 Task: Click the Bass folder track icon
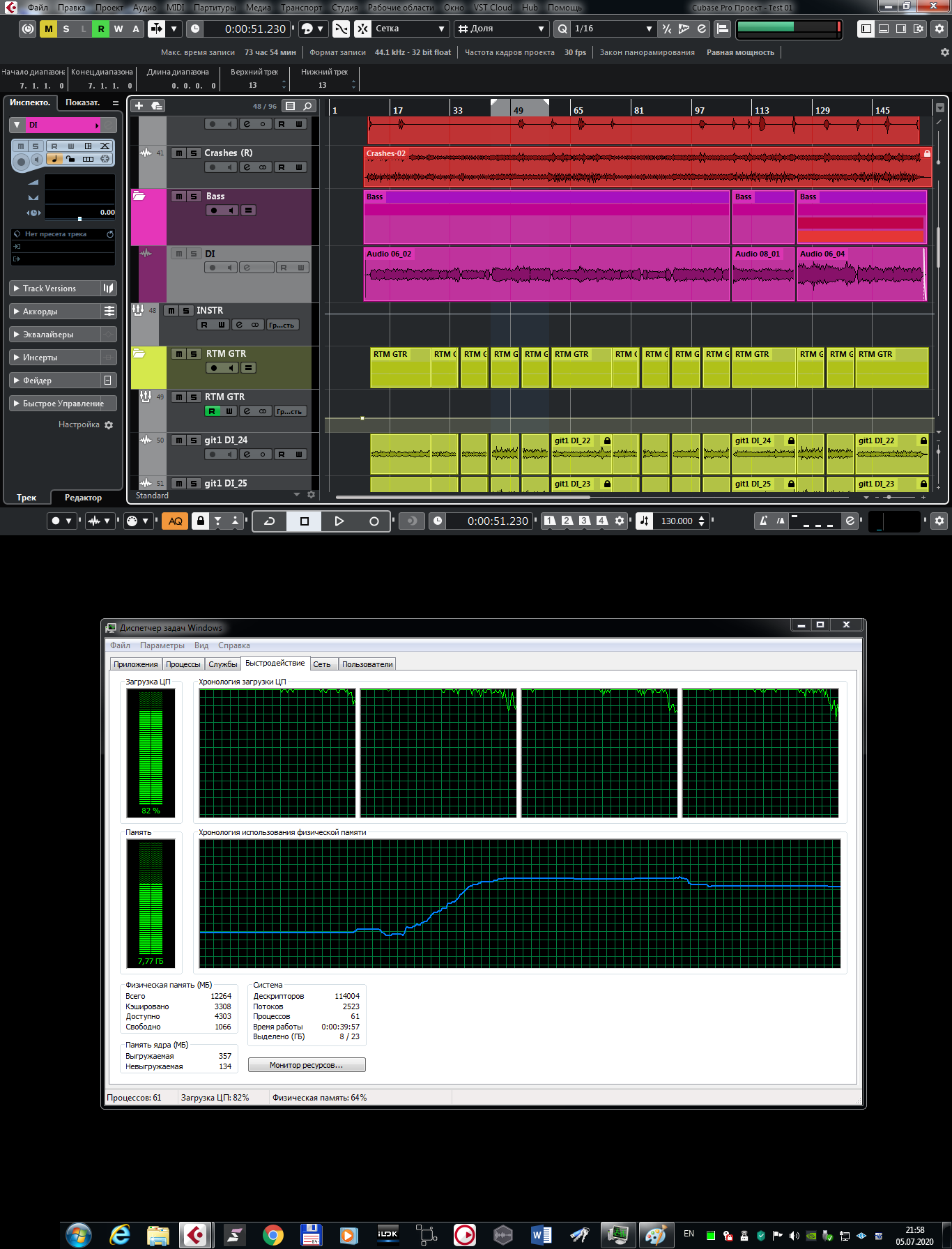click(x=139, y=197)
